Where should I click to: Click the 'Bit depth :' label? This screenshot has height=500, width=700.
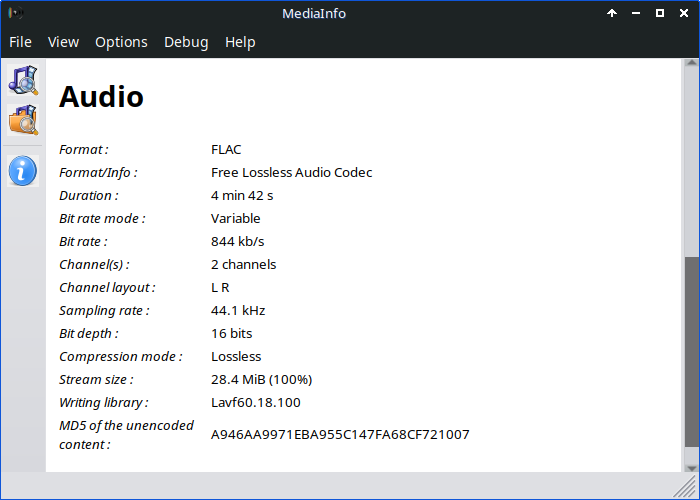coord(89,333)
